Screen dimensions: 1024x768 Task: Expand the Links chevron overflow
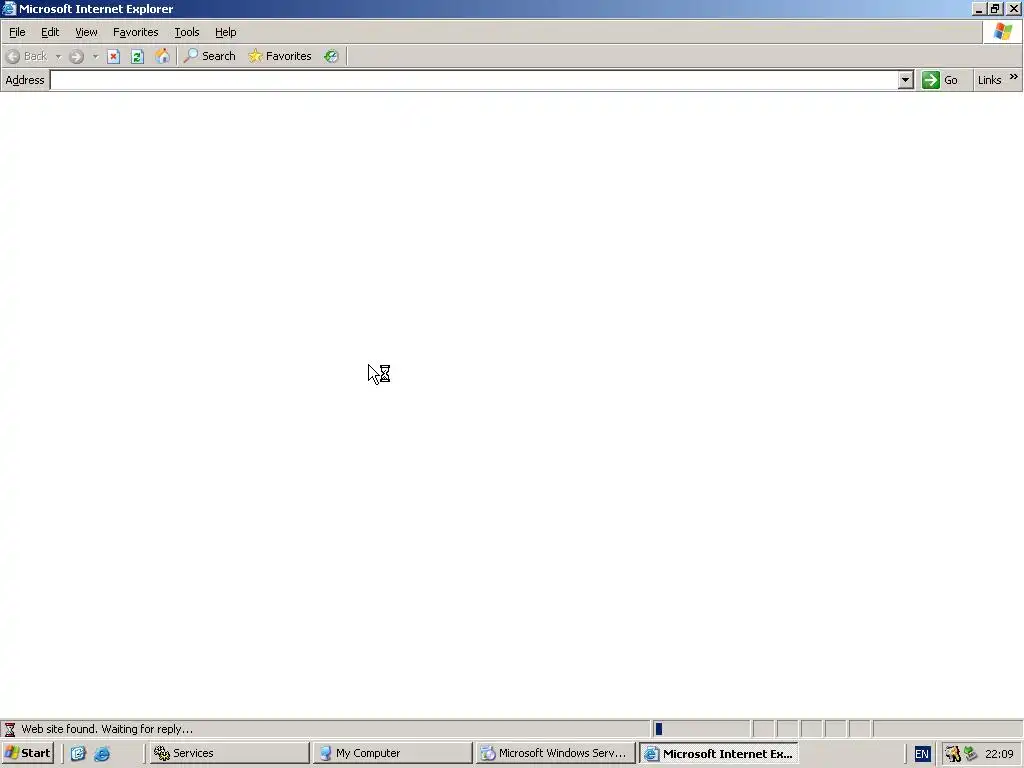coord(1014,77)
